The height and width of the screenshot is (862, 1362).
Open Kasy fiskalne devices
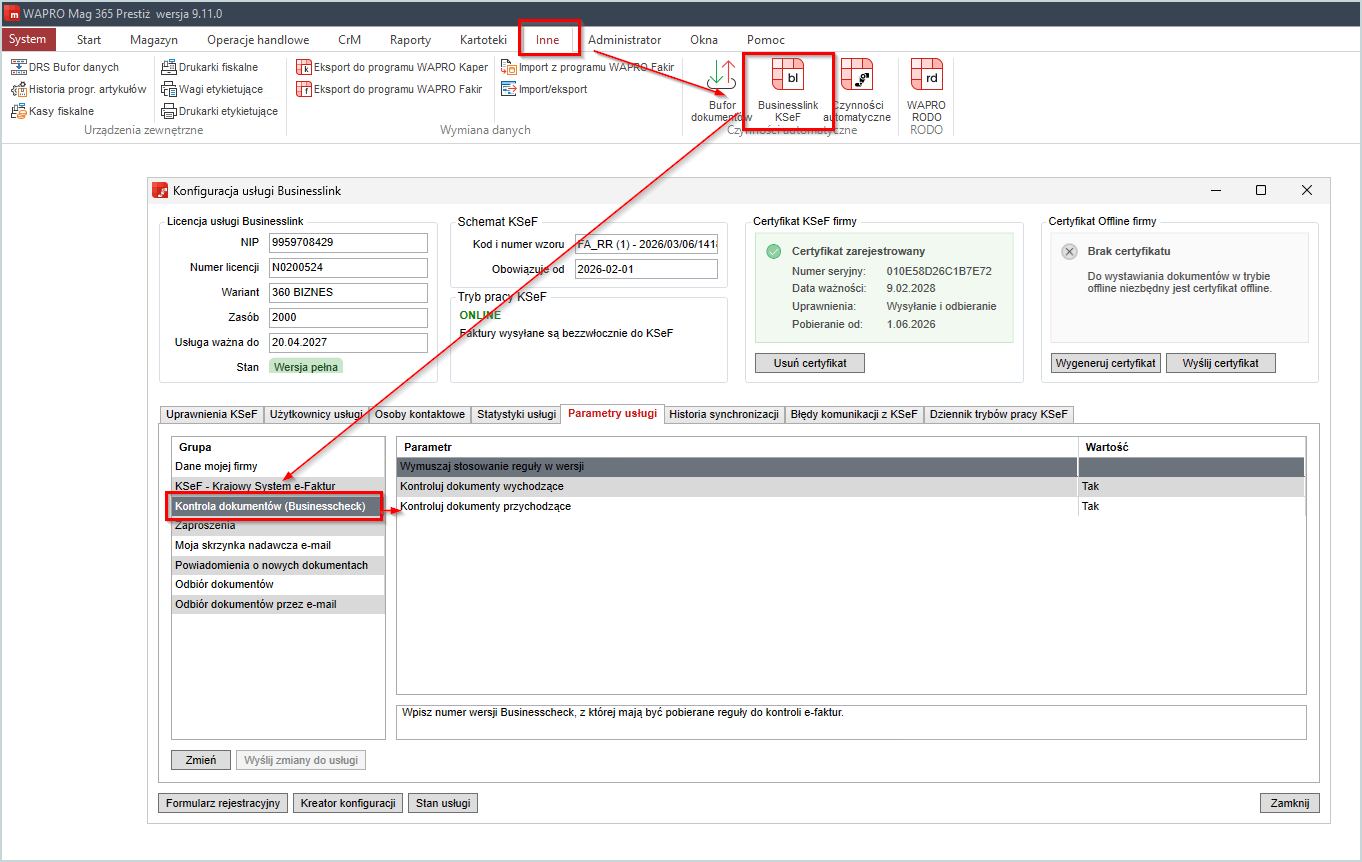(53, 111)
